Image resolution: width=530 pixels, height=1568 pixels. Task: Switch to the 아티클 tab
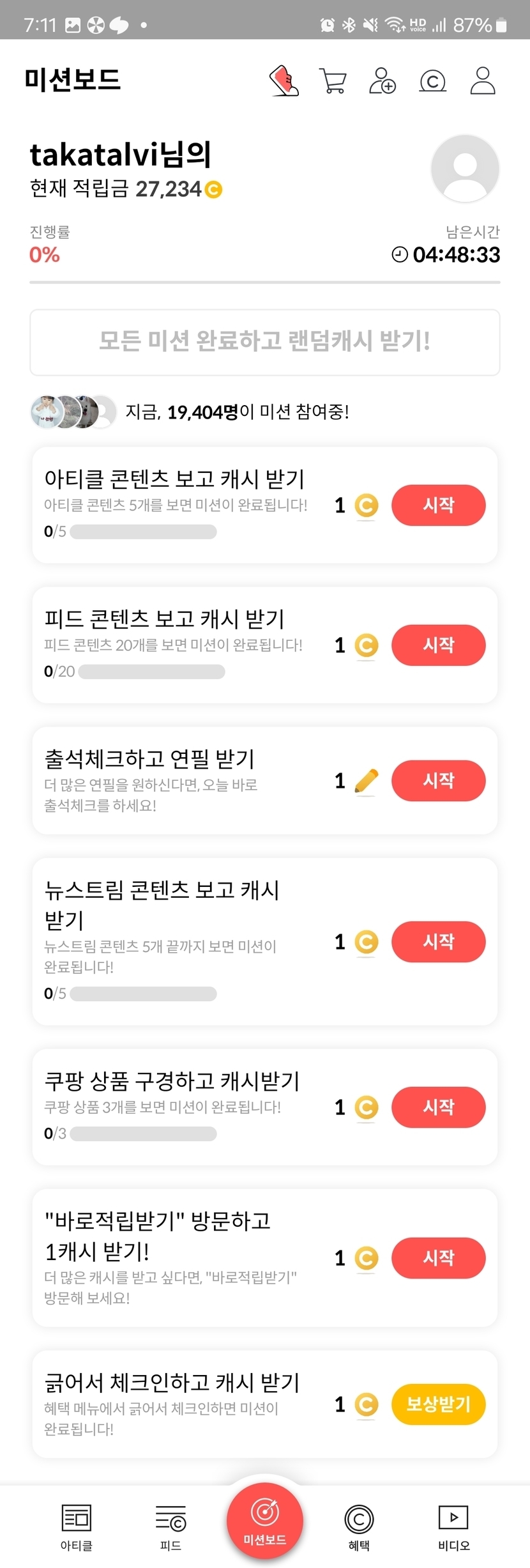[x=77, y=1526]
